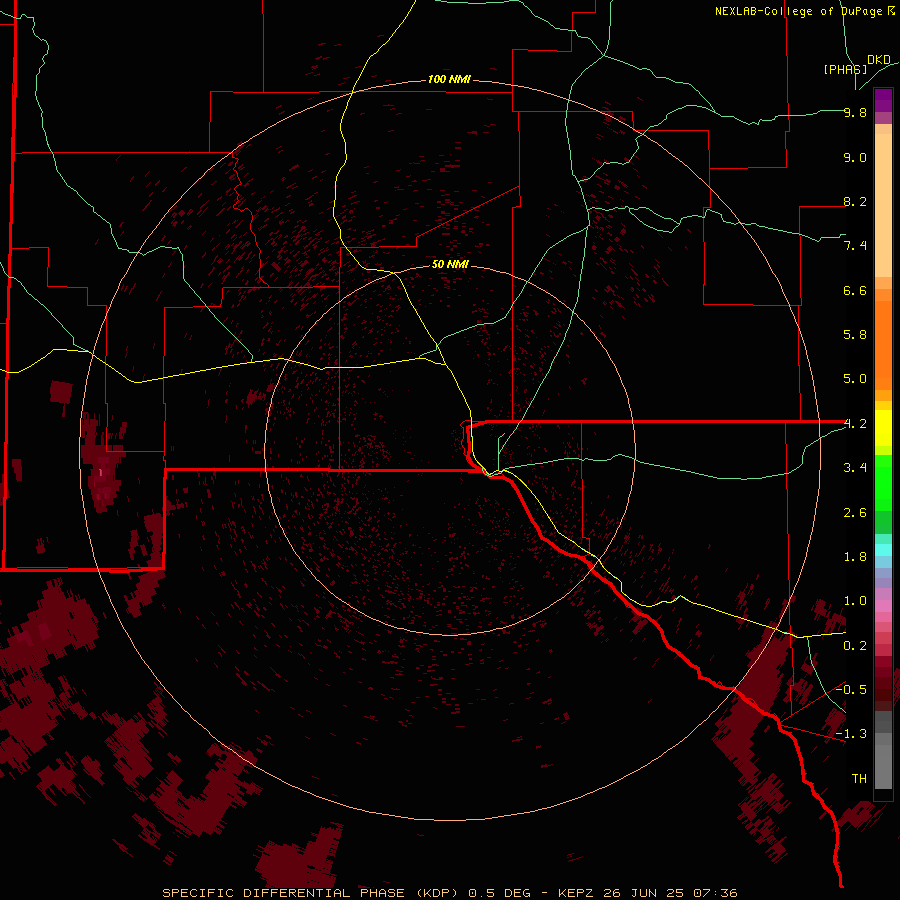Pick the cyan segment of the color bar
Viewport: 900px width, 900px height.
pyautogui.click(x=883, y=550)
